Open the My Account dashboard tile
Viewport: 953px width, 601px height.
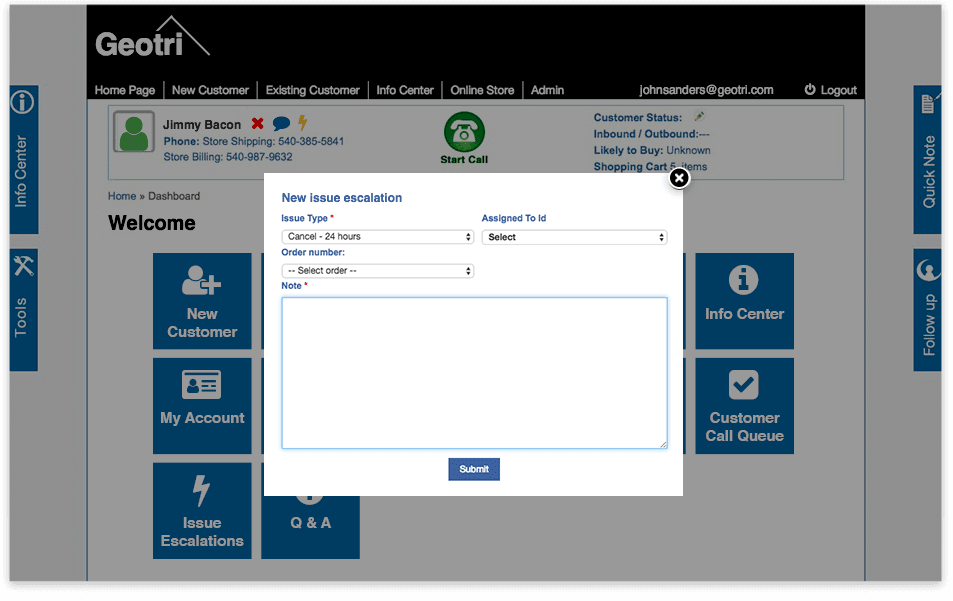(202, 405)
